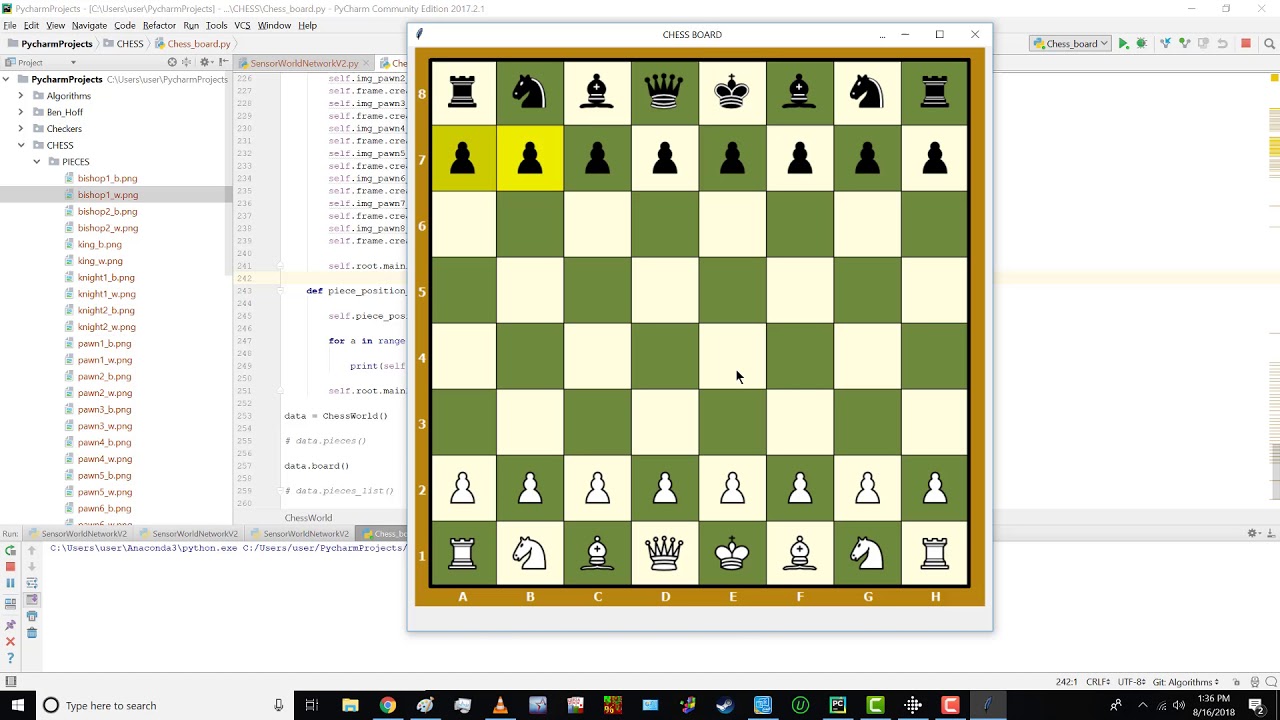Clear the console using the trash icon

point(31,633)
